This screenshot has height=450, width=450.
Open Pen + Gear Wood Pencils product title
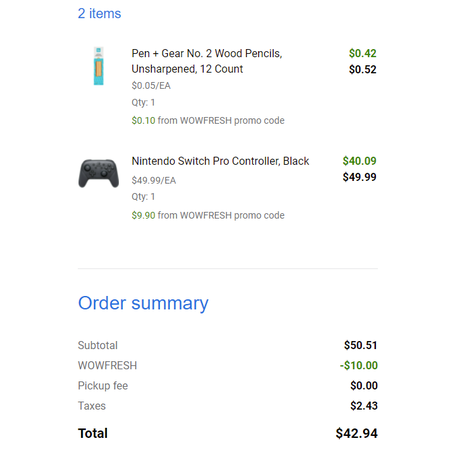[x=207, y=61]
